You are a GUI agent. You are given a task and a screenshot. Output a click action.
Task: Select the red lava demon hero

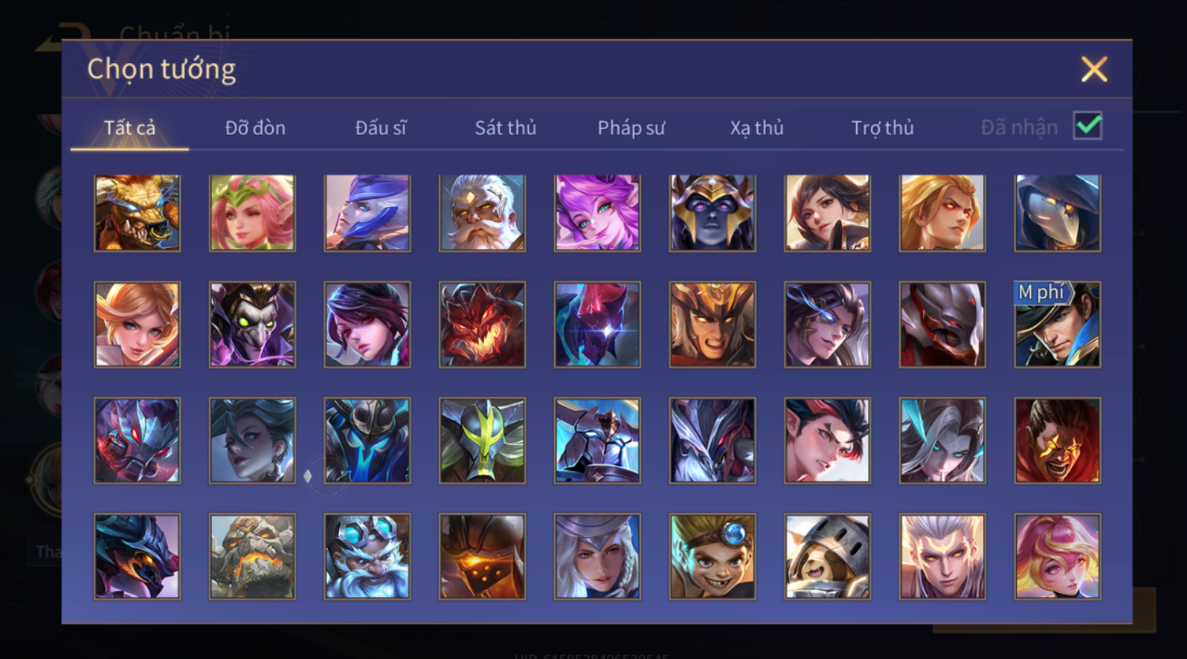tap(482, 325)
